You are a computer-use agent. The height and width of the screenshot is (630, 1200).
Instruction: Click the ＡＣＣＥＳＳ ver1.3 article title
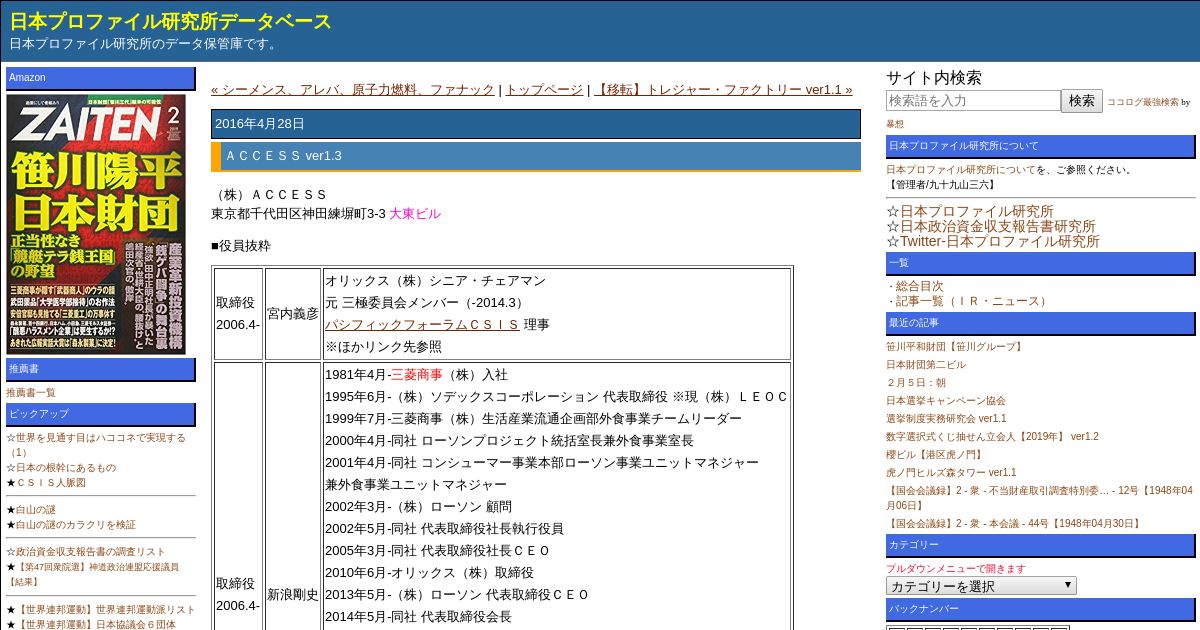536,156
